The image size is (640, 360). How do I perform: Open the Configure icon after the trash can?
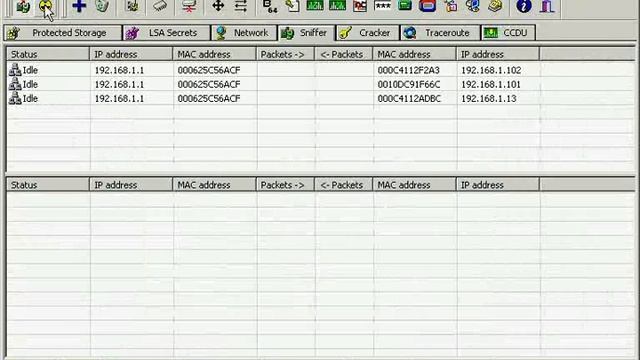[132, 6]
